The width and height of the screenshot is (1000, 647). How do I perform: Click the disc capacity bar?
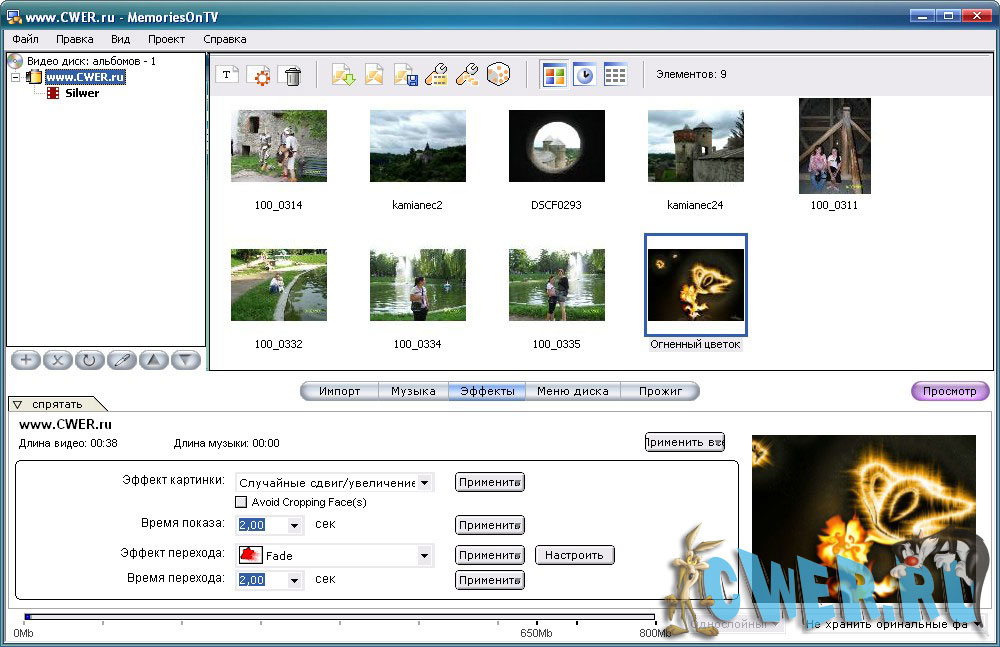pos(340,617)
